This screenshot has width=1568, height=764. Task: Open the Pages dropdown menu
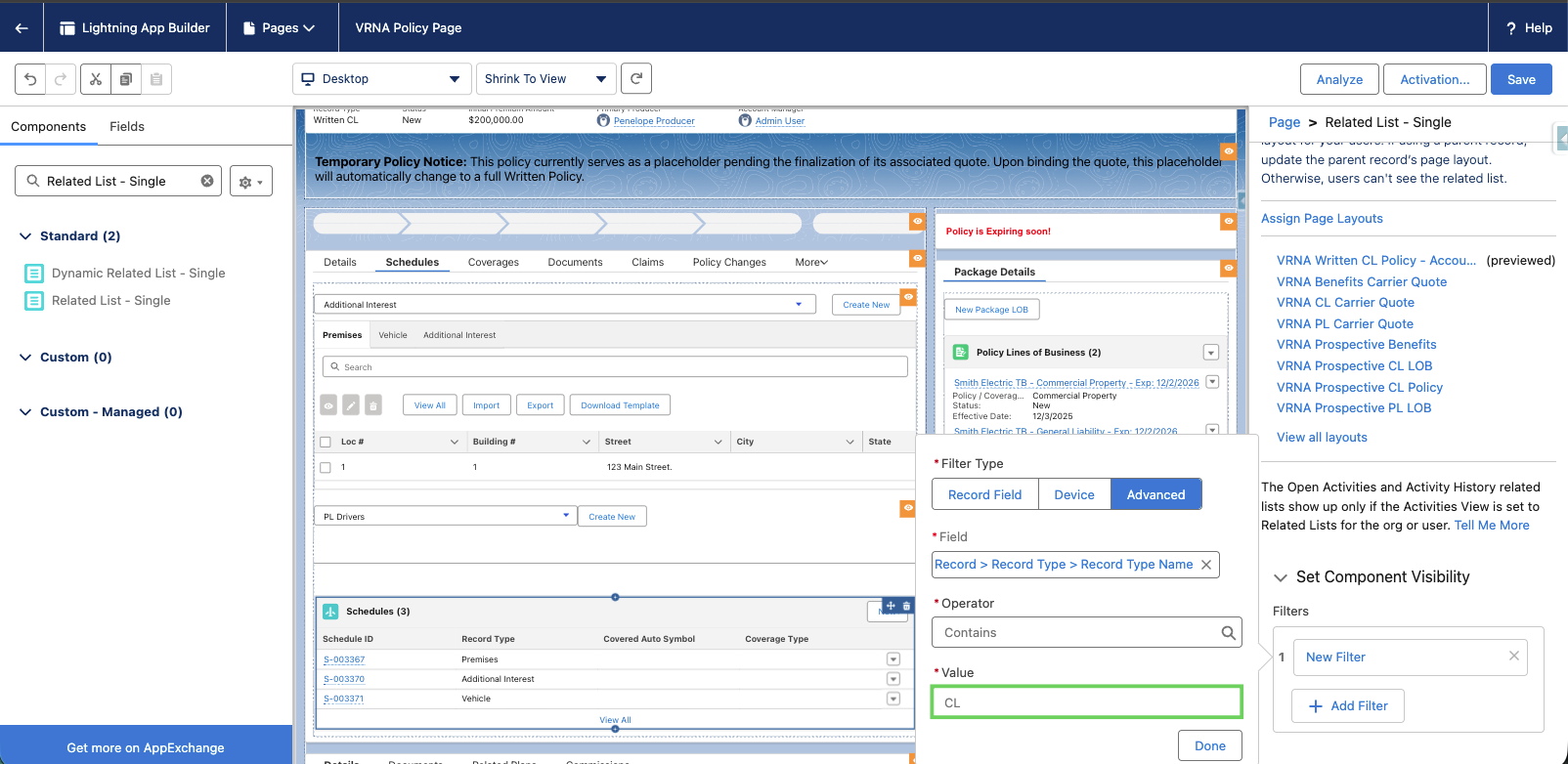pos(279,27)
